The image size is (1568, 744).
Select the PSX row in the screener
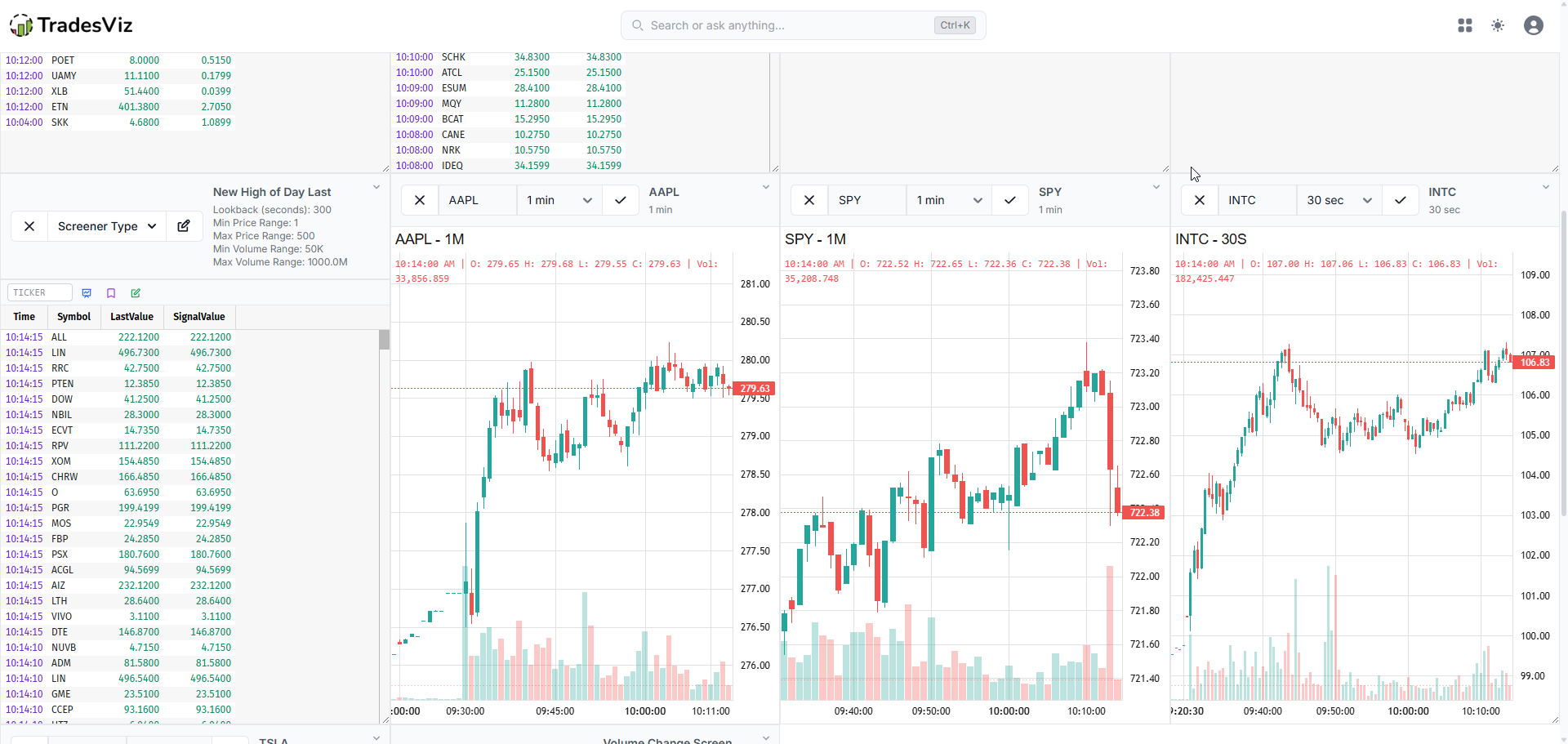click(118, 555)
